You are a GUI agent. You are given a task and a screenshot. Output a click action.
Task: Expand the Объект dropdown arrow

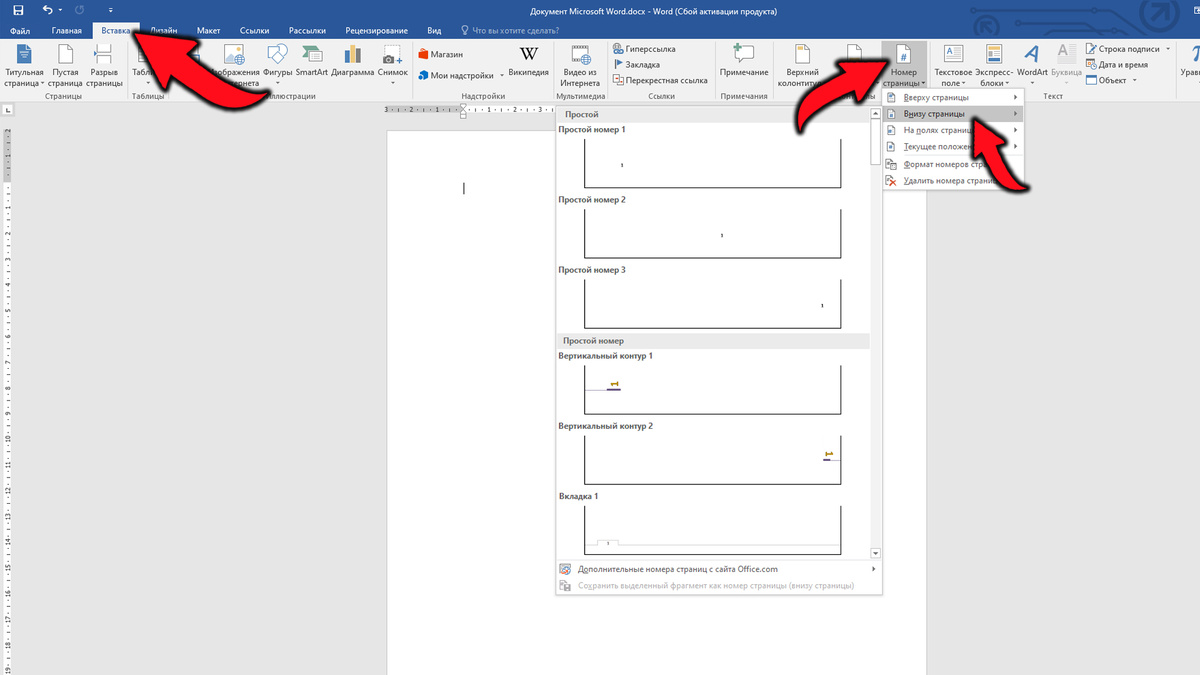point(1134,80)
